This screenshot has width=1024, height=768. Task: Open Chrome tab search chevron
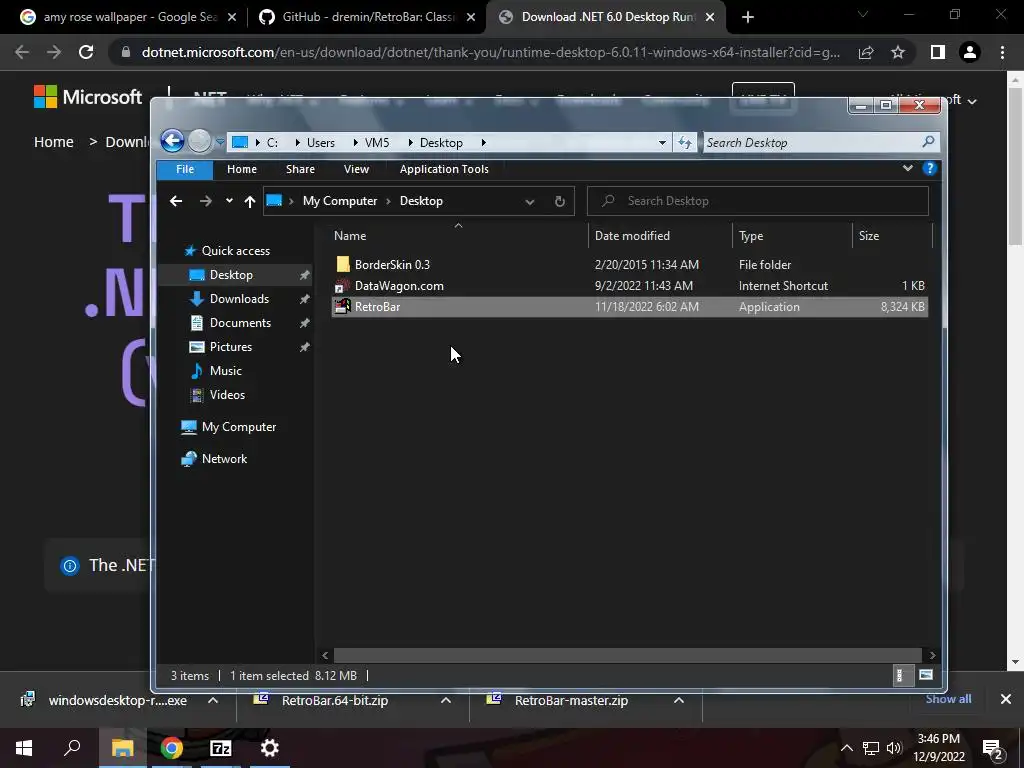click(863, 15)
